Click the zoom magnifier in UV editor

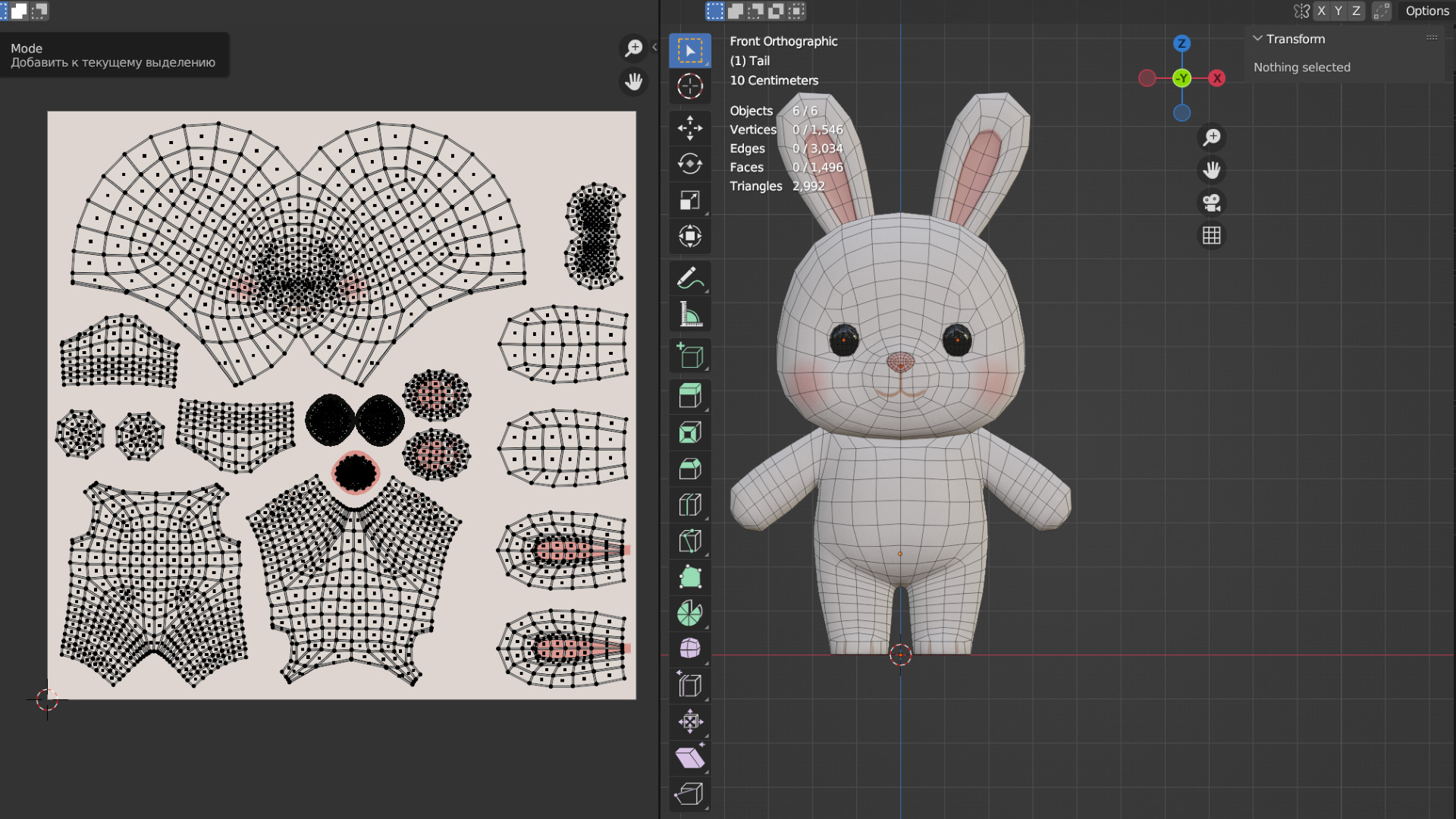click(633, 48)
